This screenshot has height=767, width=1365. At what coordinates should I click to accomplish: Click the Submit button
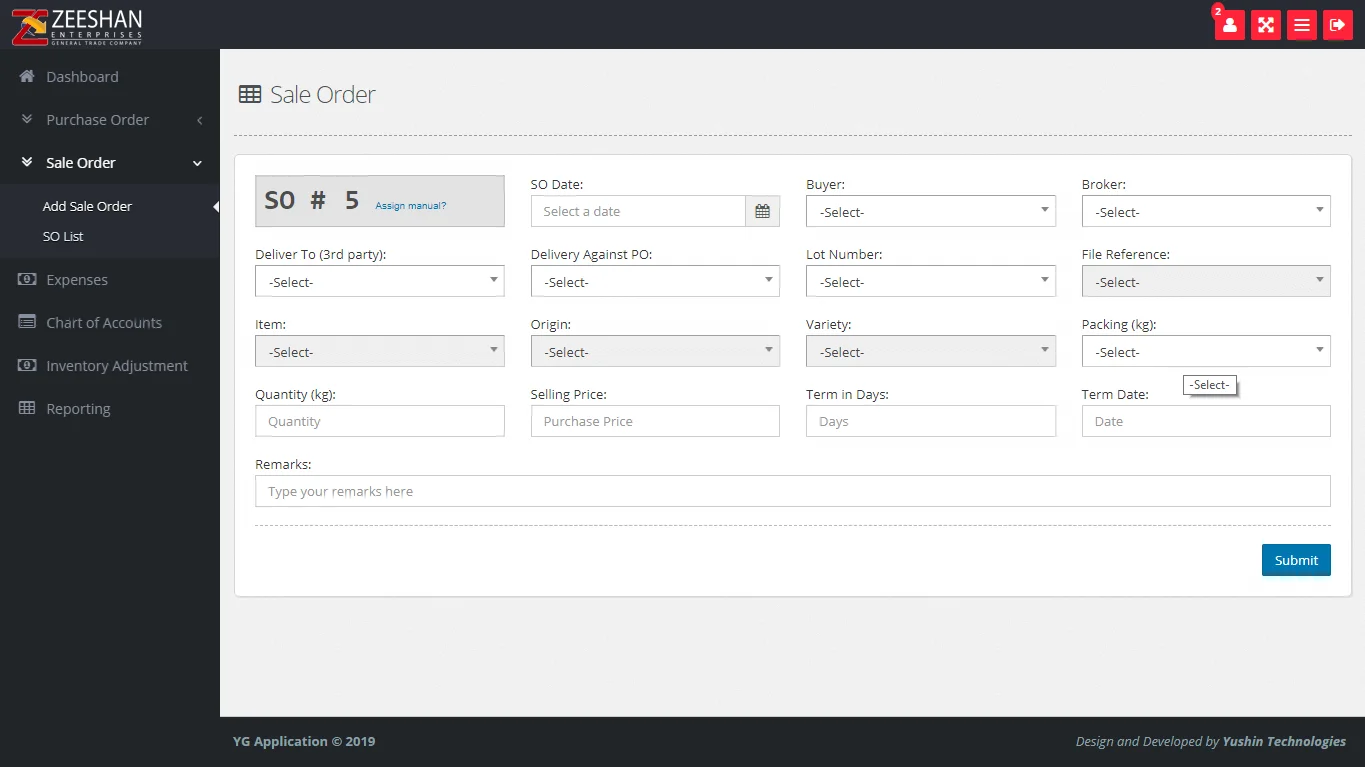[x=1295, y=560]
